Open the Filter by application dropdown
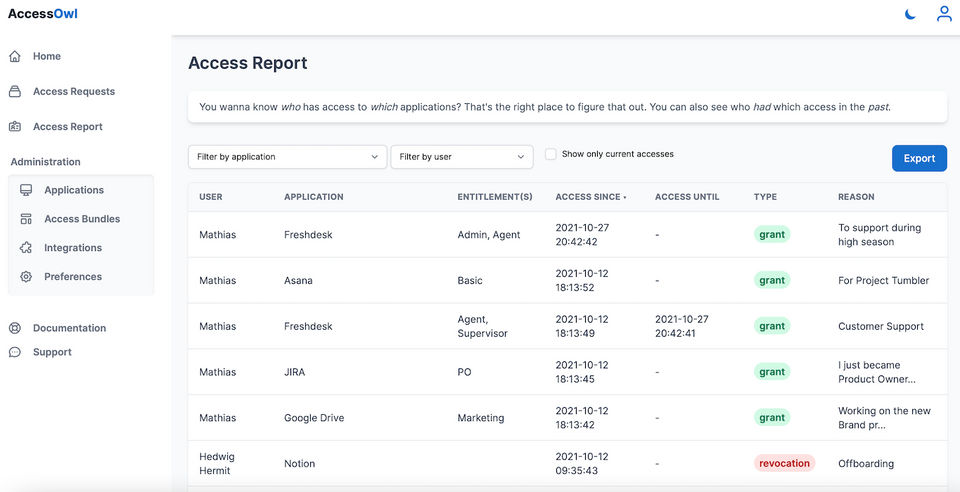The image size is (960, 492). [x=287, y=157]
